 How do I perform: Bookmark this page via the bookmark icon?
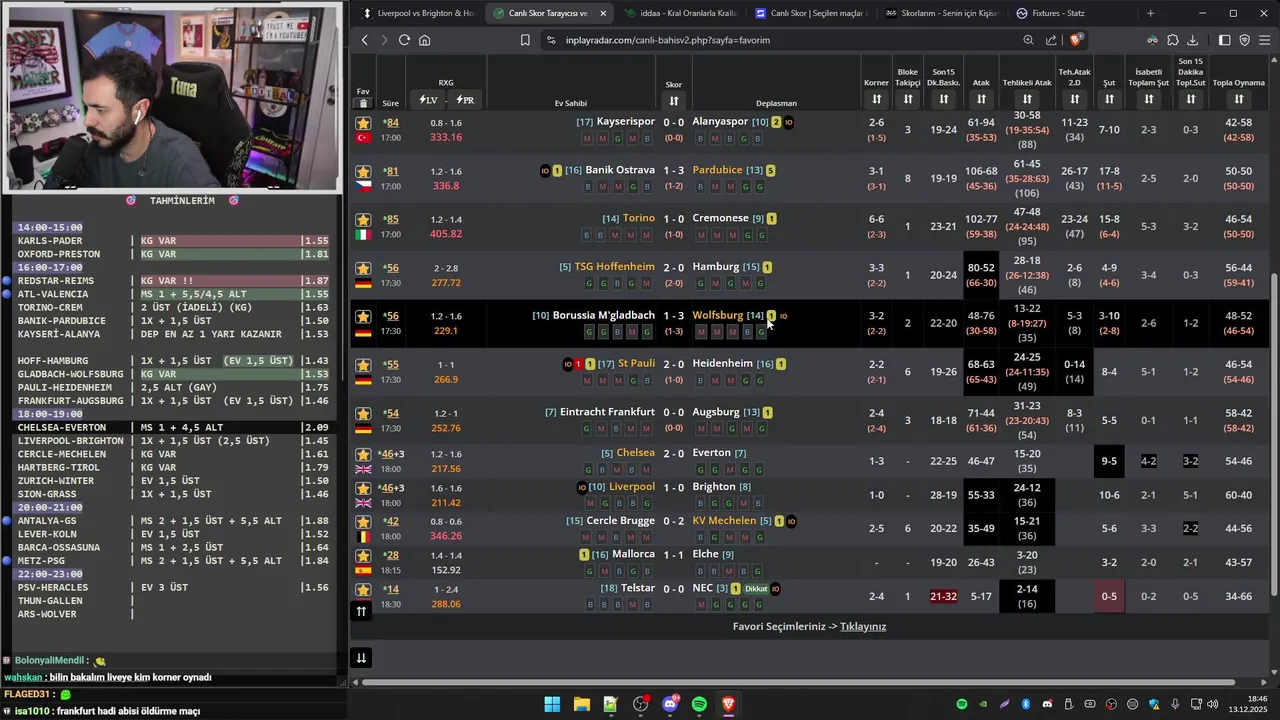coord(525,40)
